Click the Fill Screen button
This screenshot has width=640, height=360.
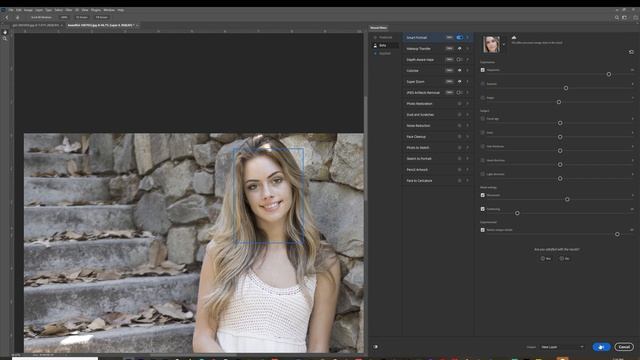coord(102,18)
